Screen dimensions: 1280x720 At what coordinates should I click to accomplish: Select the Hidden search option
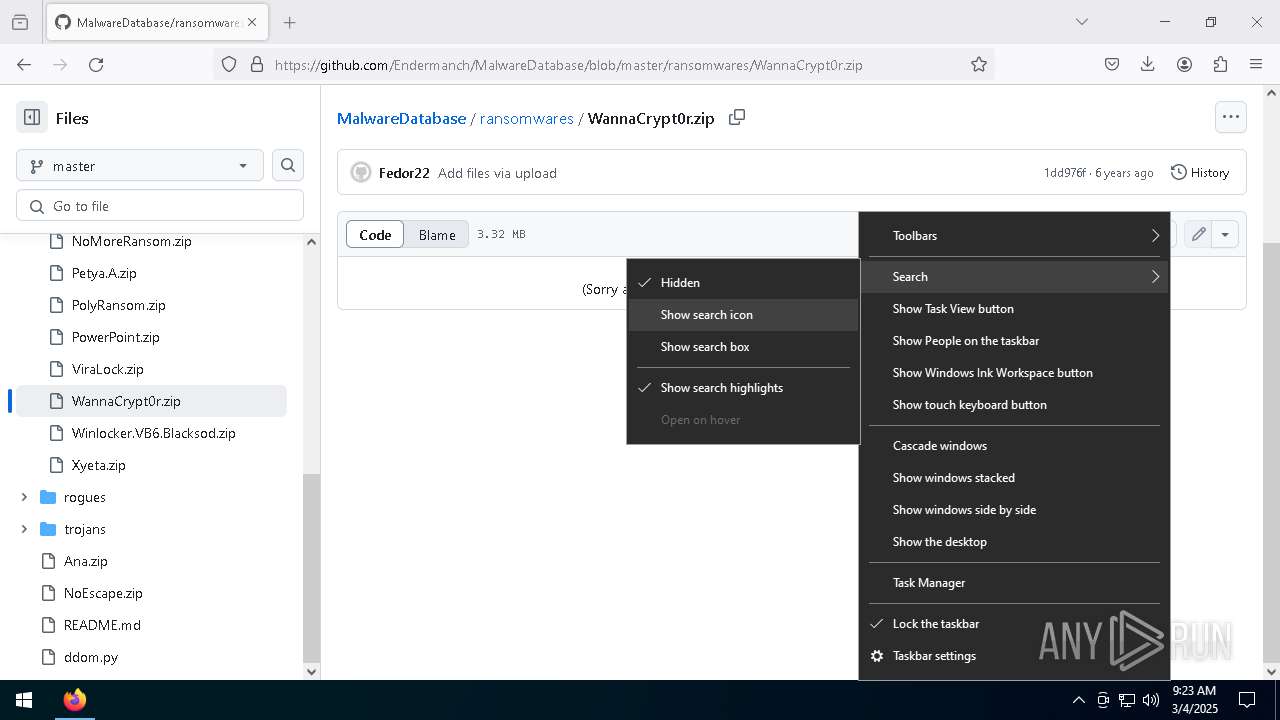tap(743, 283)
